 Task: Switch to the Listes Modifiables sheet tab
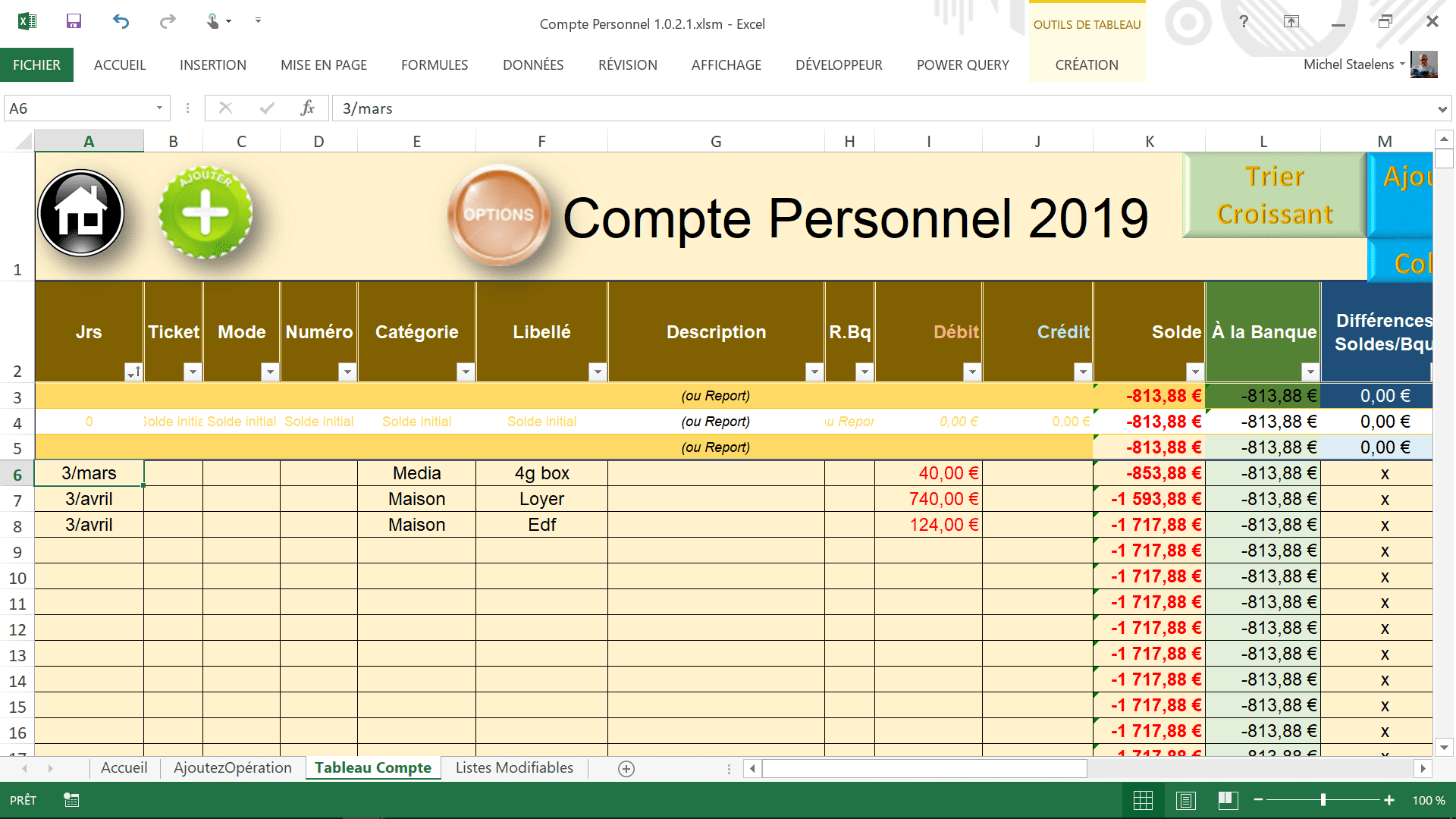[x=514, y=767]
